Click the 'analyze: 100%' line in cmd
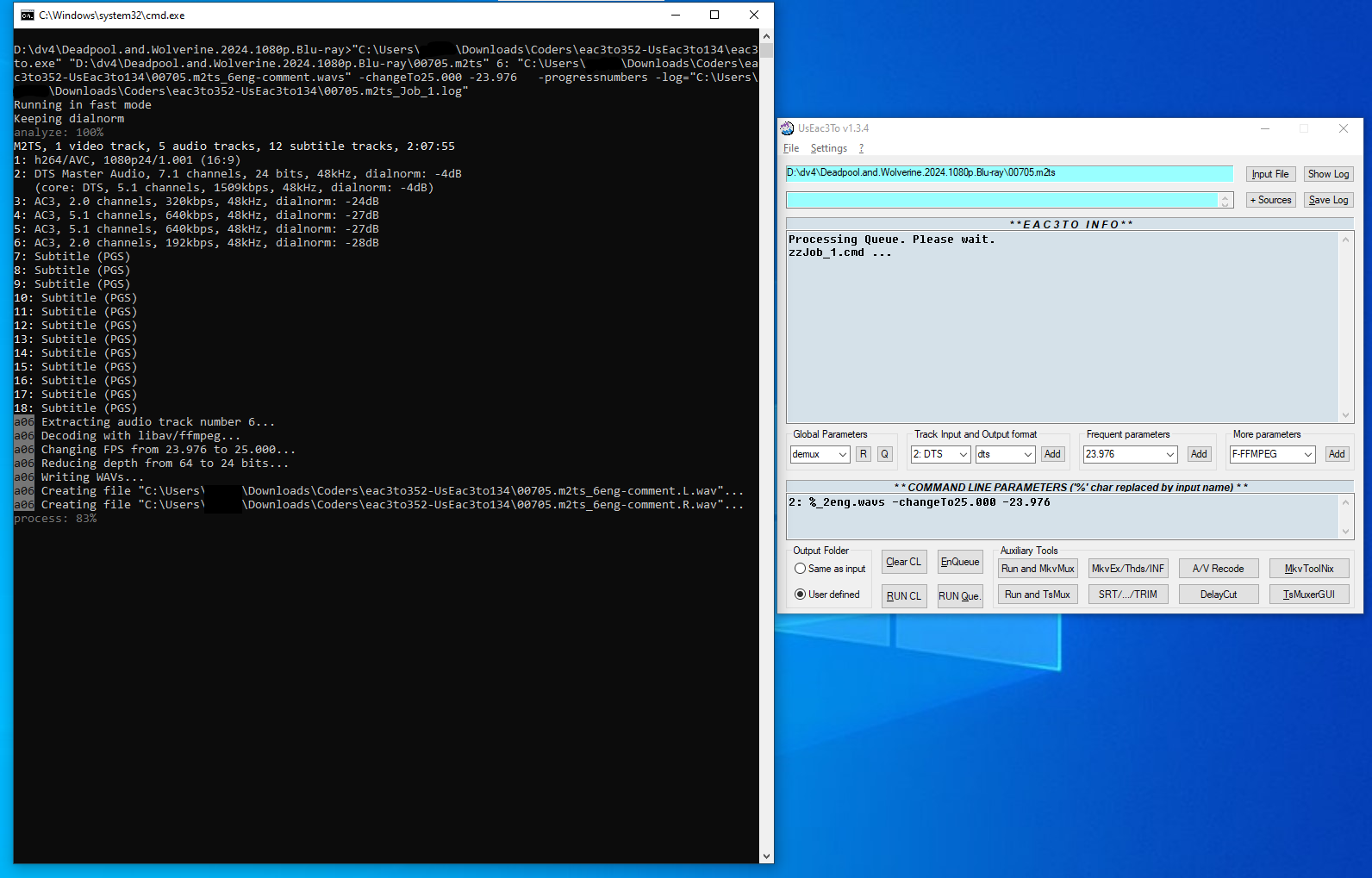The width and height of the screenshot is (1372, 878). (x=59, y=133)
